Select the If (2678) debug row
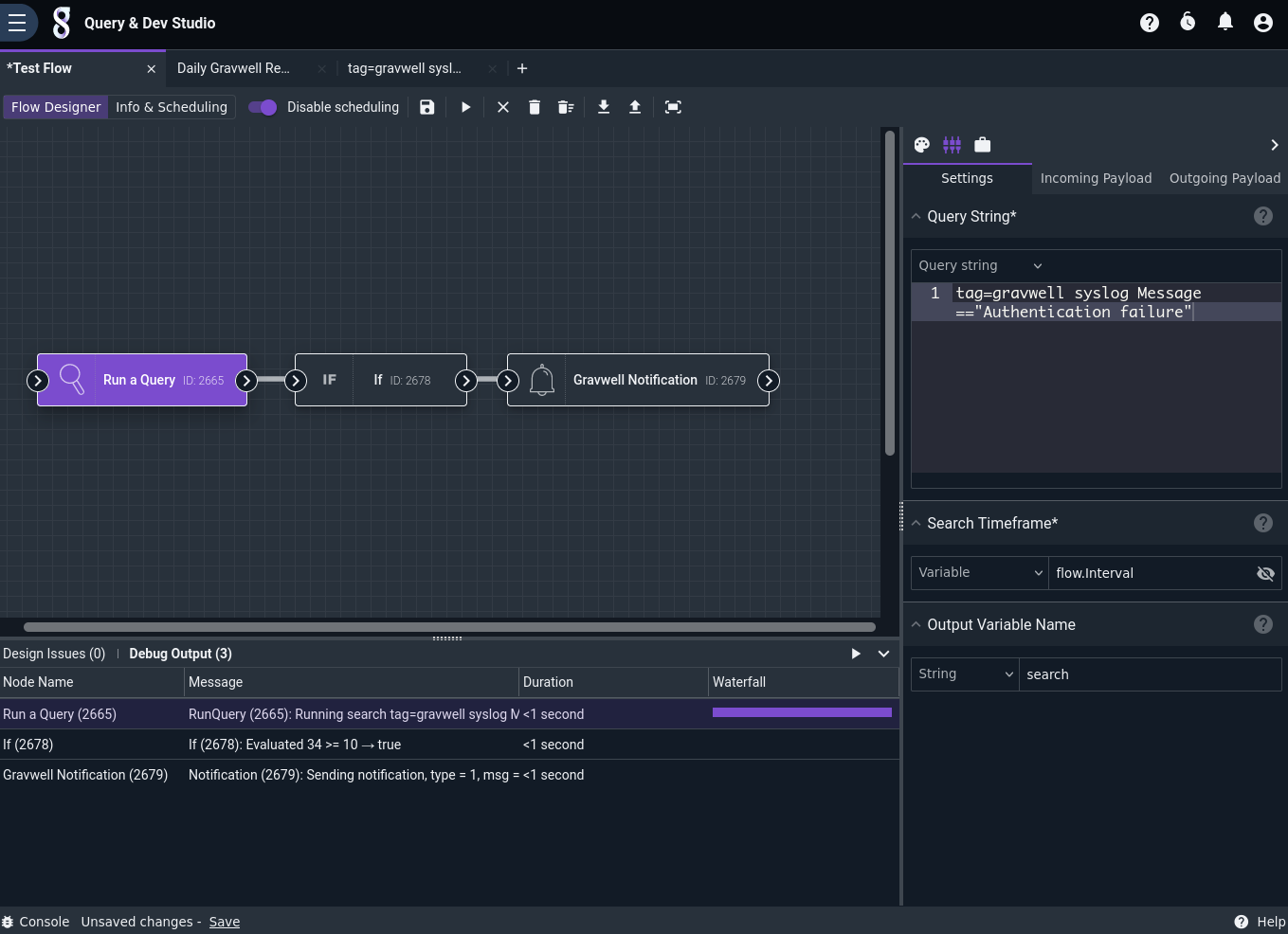1288x934 pixels. click(449, 745)
